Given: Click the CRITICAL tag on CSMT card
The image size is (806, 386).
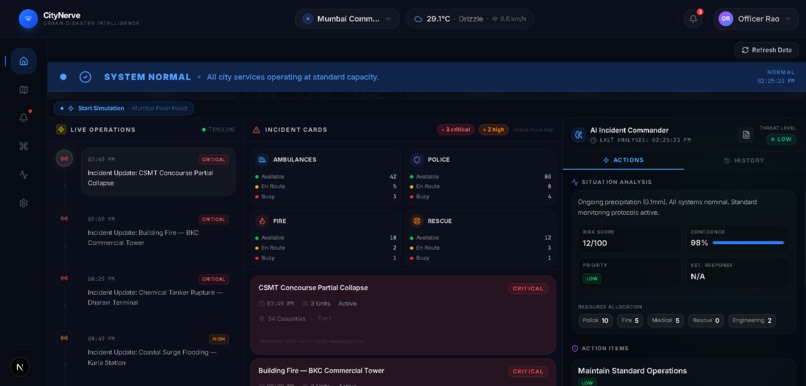Looking at the screenshot, I should 528,289.
